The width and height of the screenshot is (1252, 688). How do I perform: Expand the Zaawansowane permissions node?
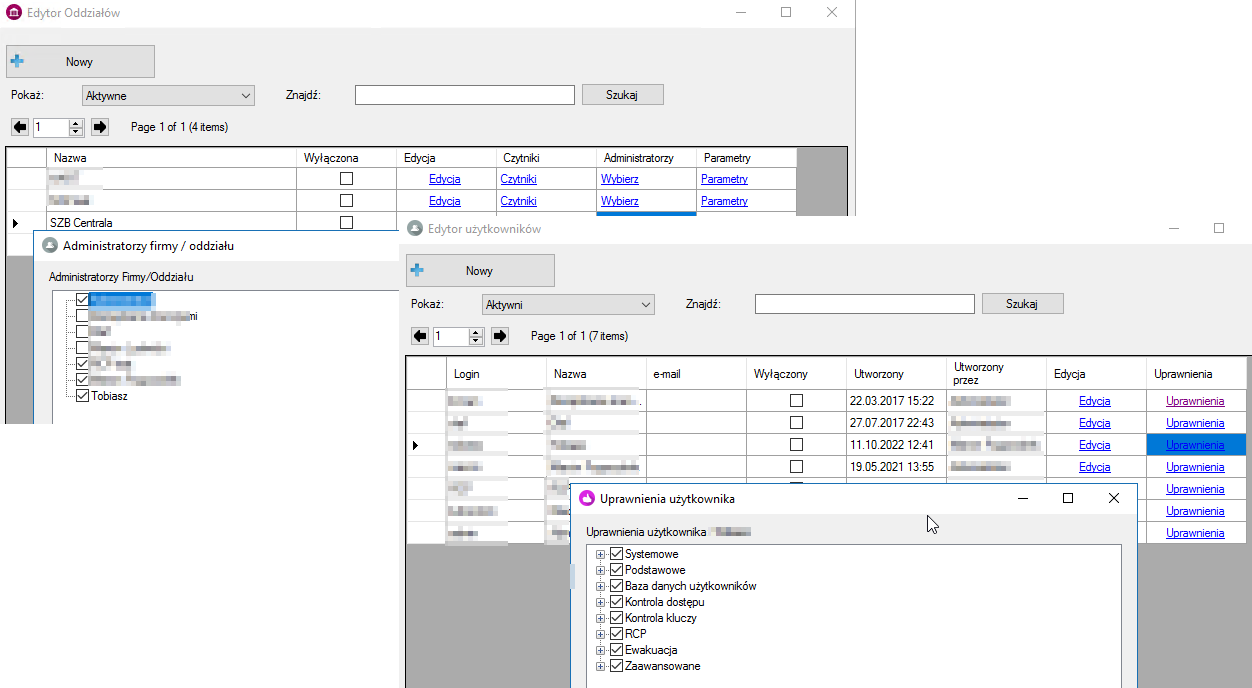click(x=600, y=666)
